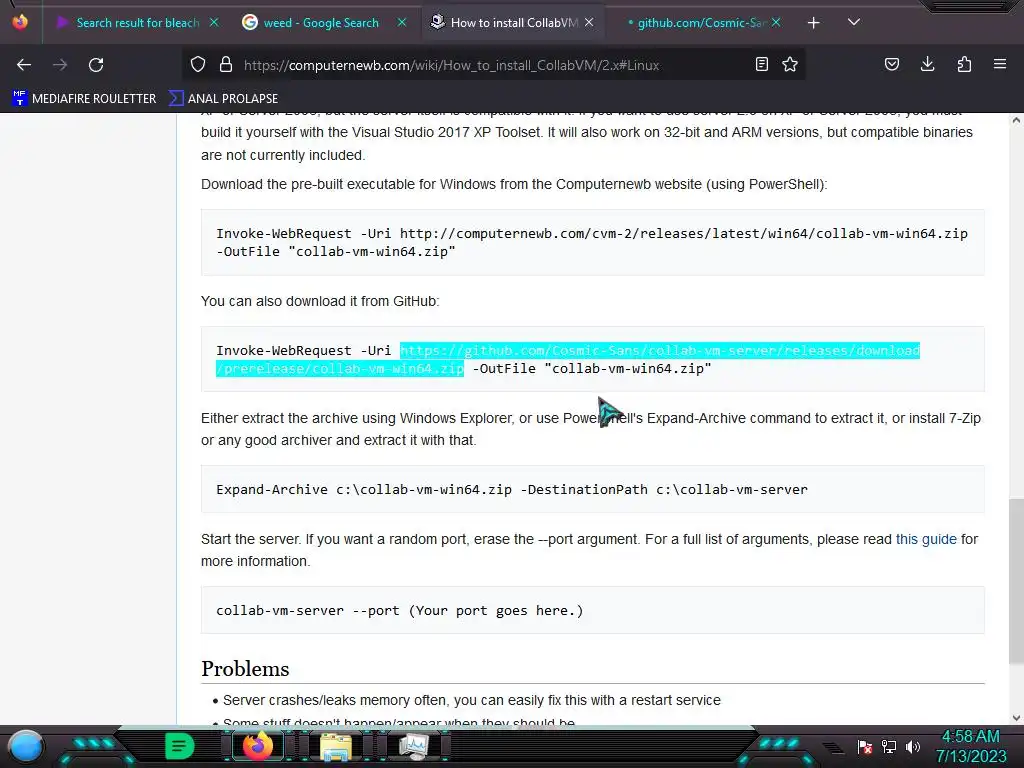Open the tracking protection shield icon

[198, 65]
